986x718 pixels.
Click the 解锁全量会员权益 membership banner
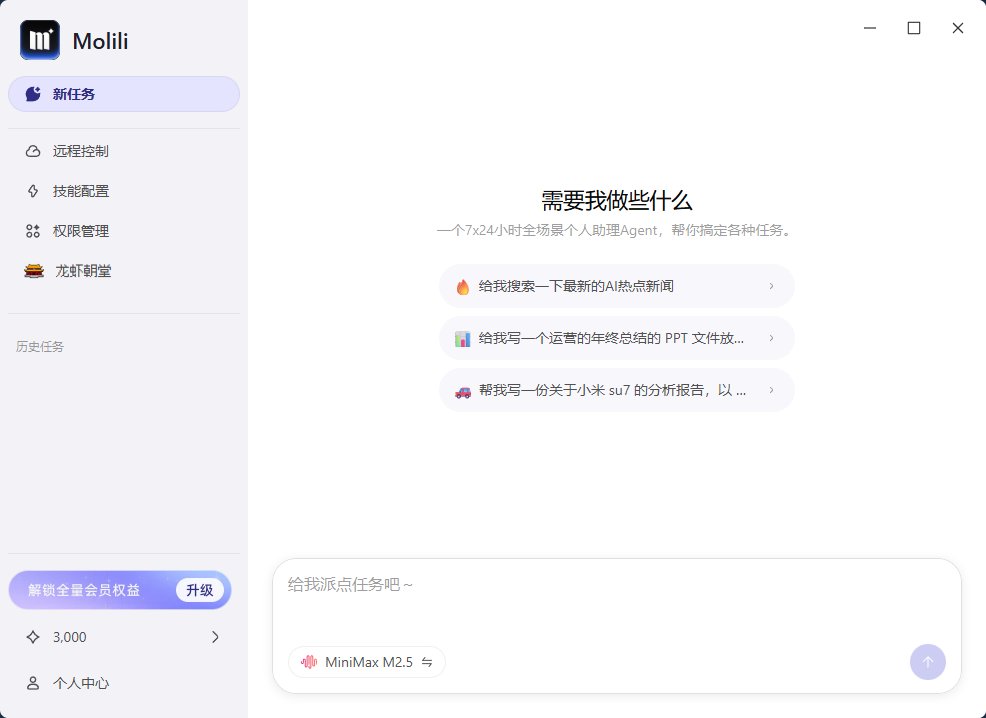tap(83, 590)
